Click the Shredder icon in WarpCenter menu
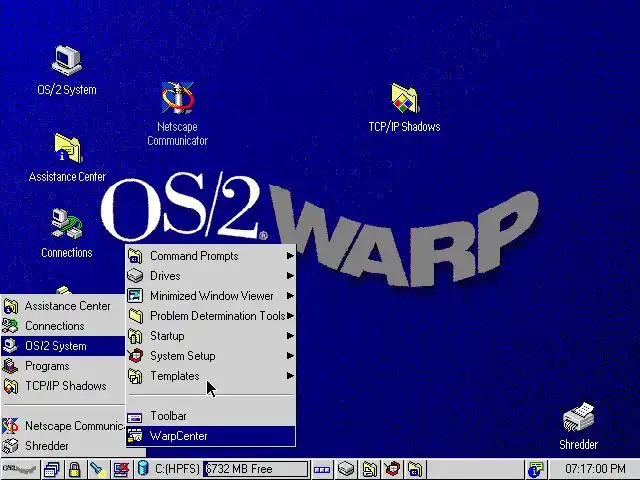Viewport: 640px width, 480px height. [x=10, y=446]
